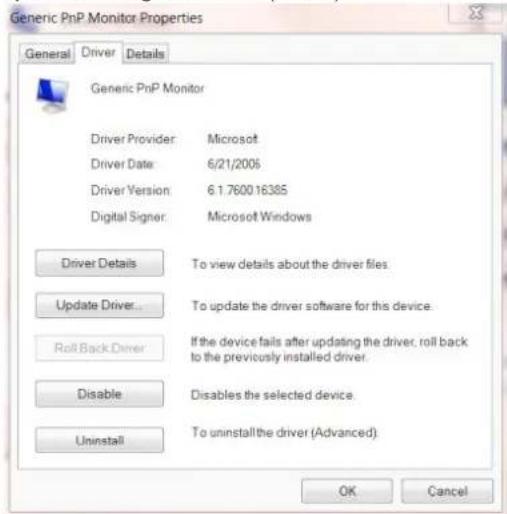Uninstall the driver
This screenshot has height=514, width=507.
click(99, 440)
